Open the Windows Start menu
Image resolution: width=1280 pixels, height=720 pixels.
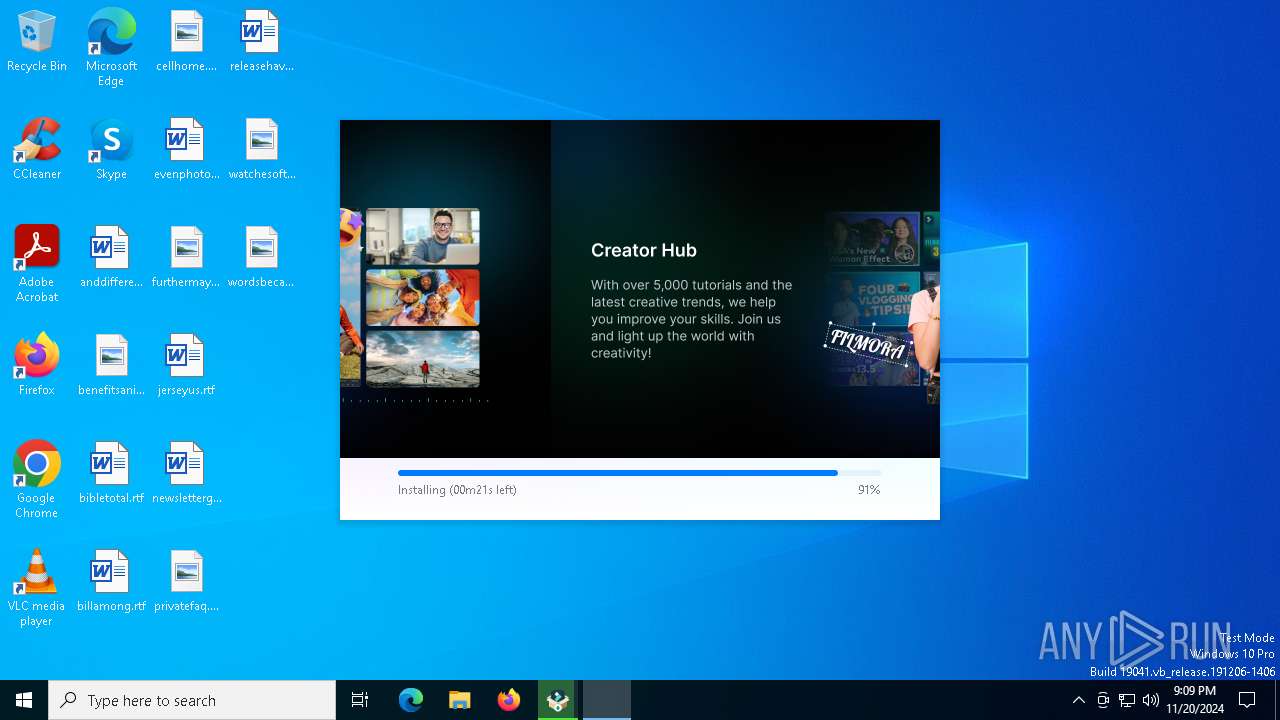click(x=24, y=700)
